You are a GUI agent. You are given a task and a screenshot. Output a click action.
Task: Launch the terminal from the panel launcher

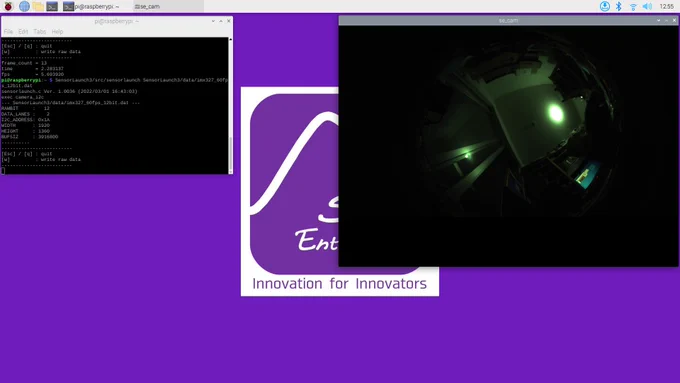pyautogui.click(x=52, y=6)
